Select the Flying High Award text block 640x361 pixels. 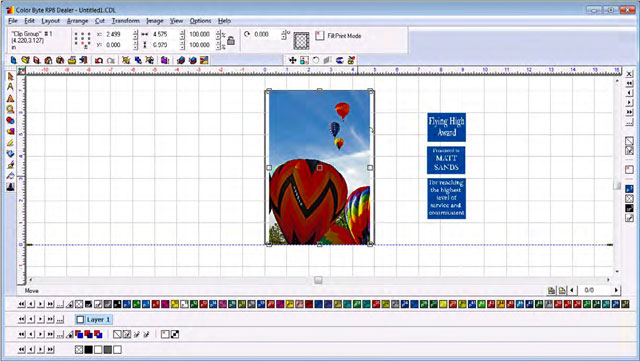click(x=447, y=127)
